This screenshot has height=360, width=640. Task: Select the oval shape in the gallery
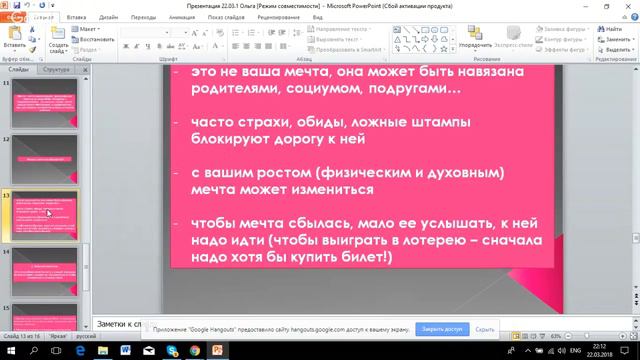[434, 30]
